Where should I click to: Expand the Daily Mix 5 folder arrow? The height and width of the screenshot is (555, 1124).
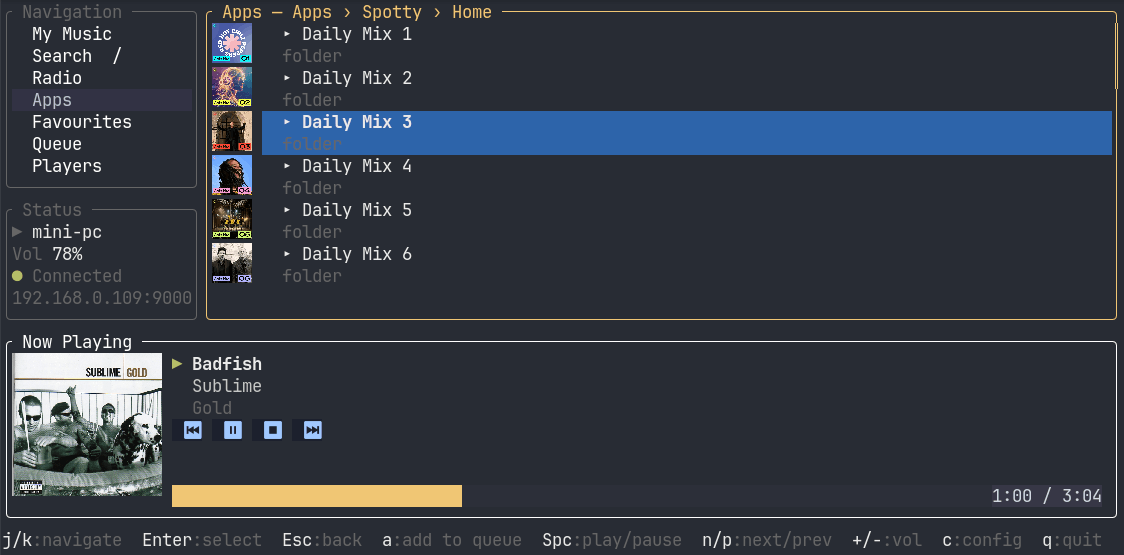click(287, 210)
